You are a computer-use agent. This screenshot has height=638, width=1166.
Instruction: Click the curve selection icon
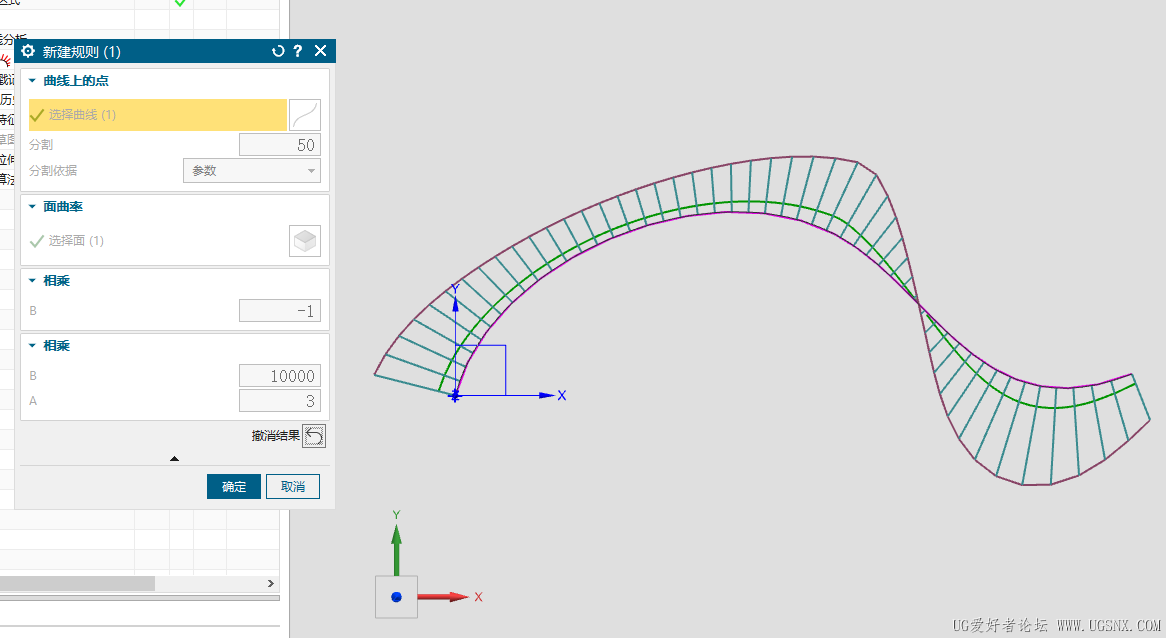(x=305, y=115)
